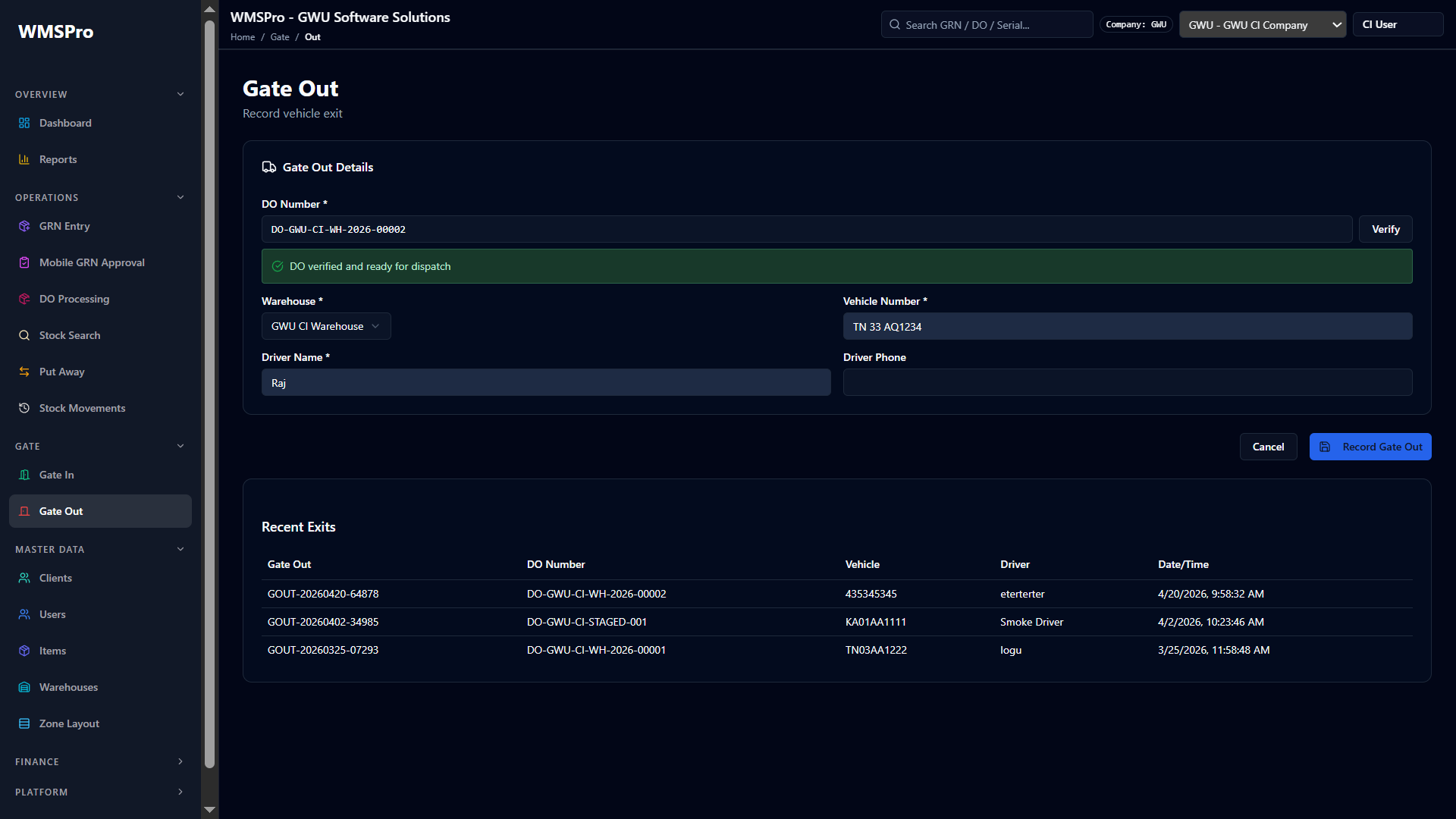
Task: Click the Items cube icon
Action: 24,651
